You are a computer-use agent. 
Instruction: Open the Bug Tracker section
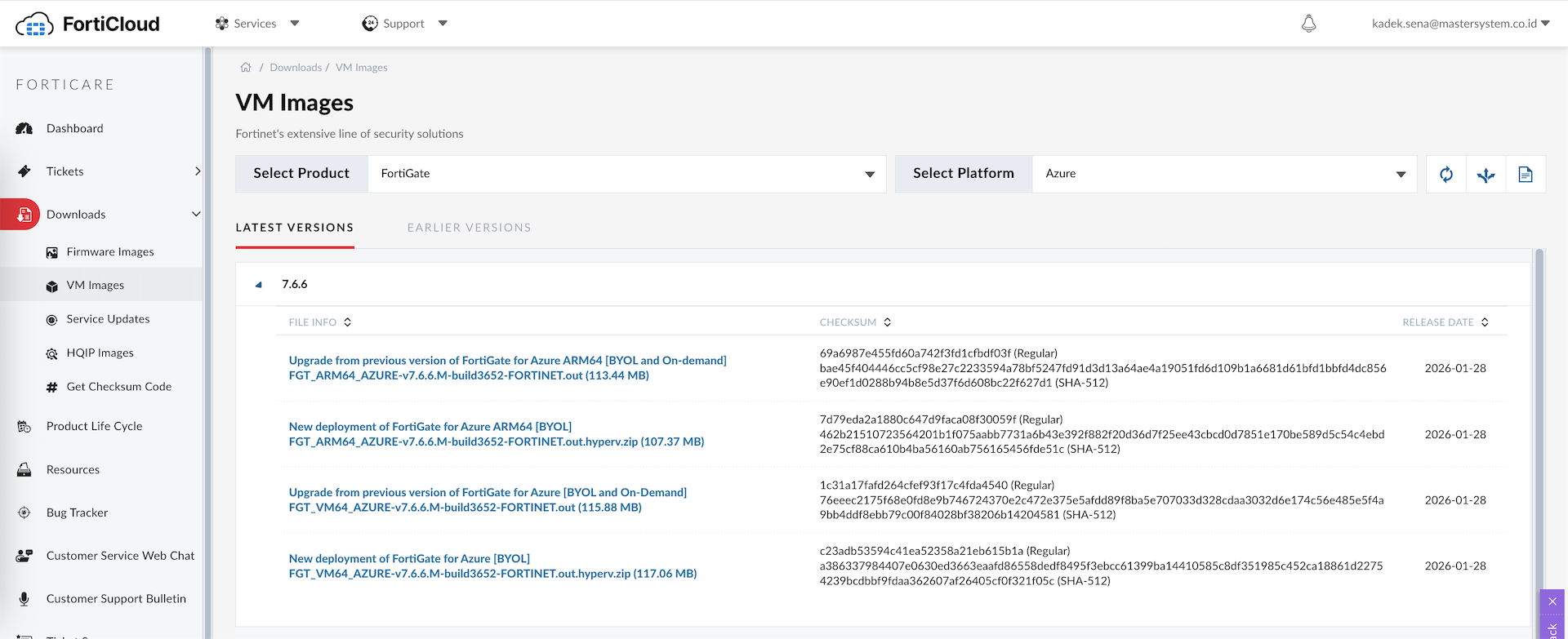(x=77, y=513)
